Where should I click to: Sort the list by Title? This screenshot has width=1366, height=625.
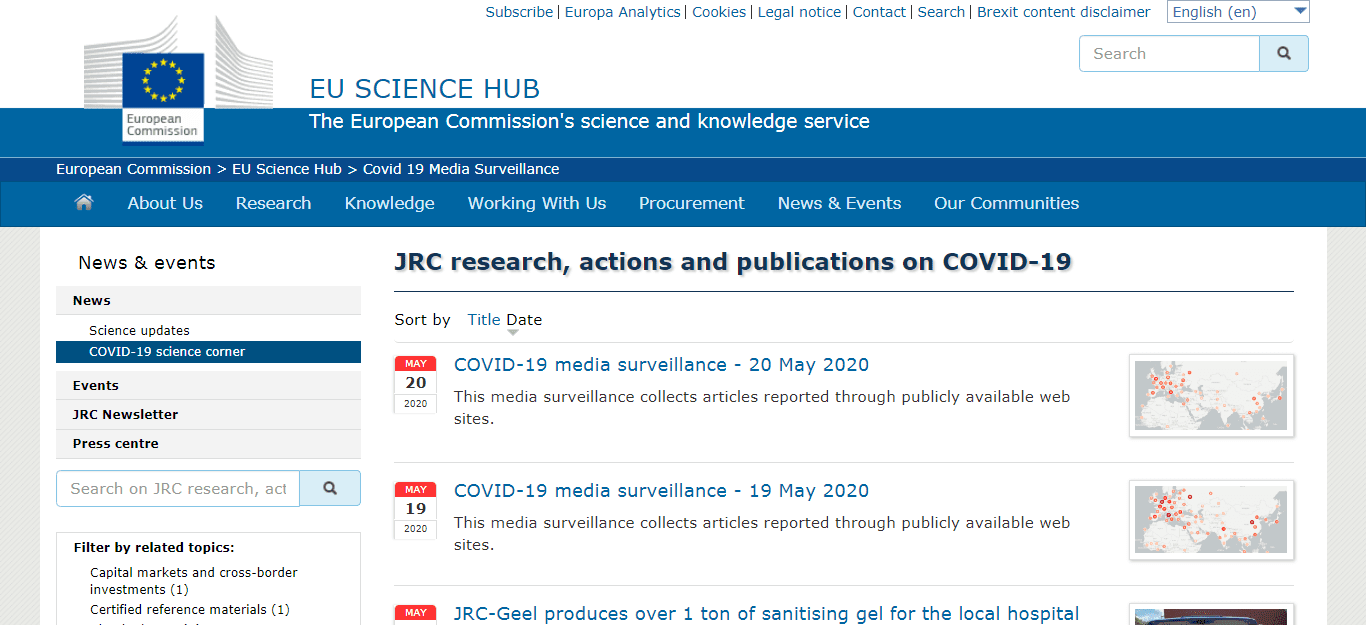[484, 320]
